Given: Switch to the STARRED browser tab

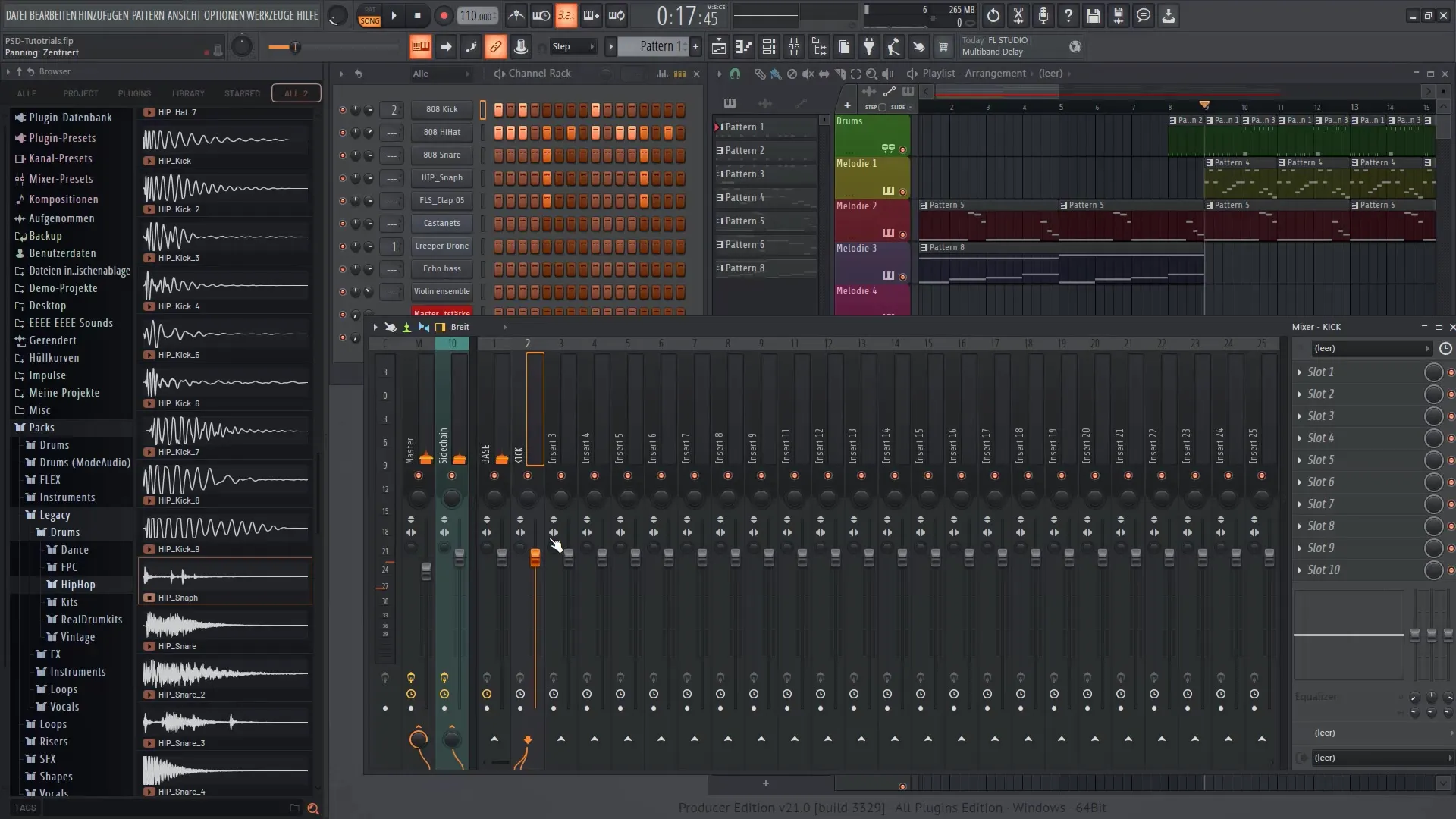Looking at the screenshot, I should (242, 94).
